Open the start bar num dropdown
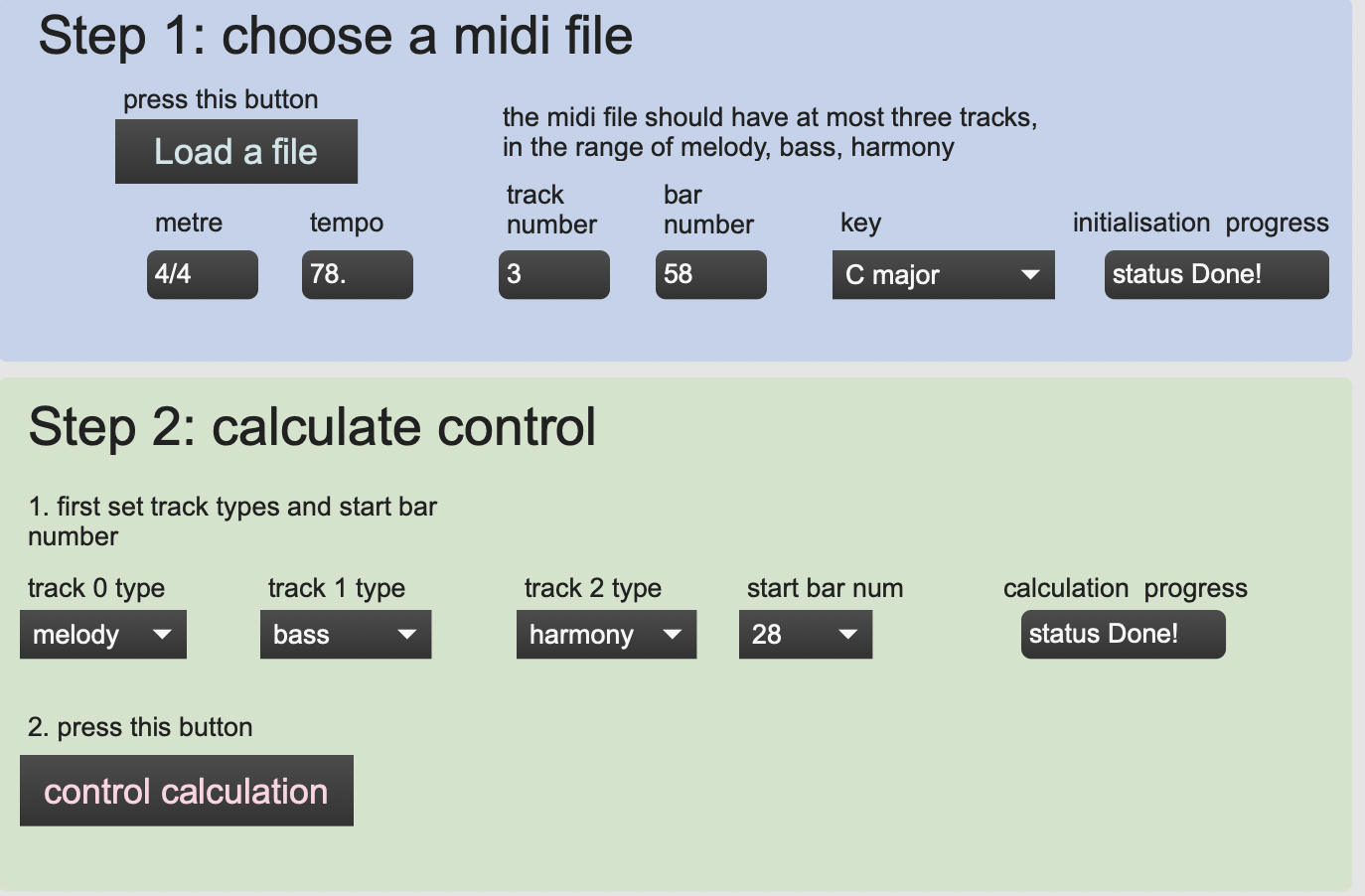Image resolution: width=1365 pixels, height=896 pixels. 806,635
